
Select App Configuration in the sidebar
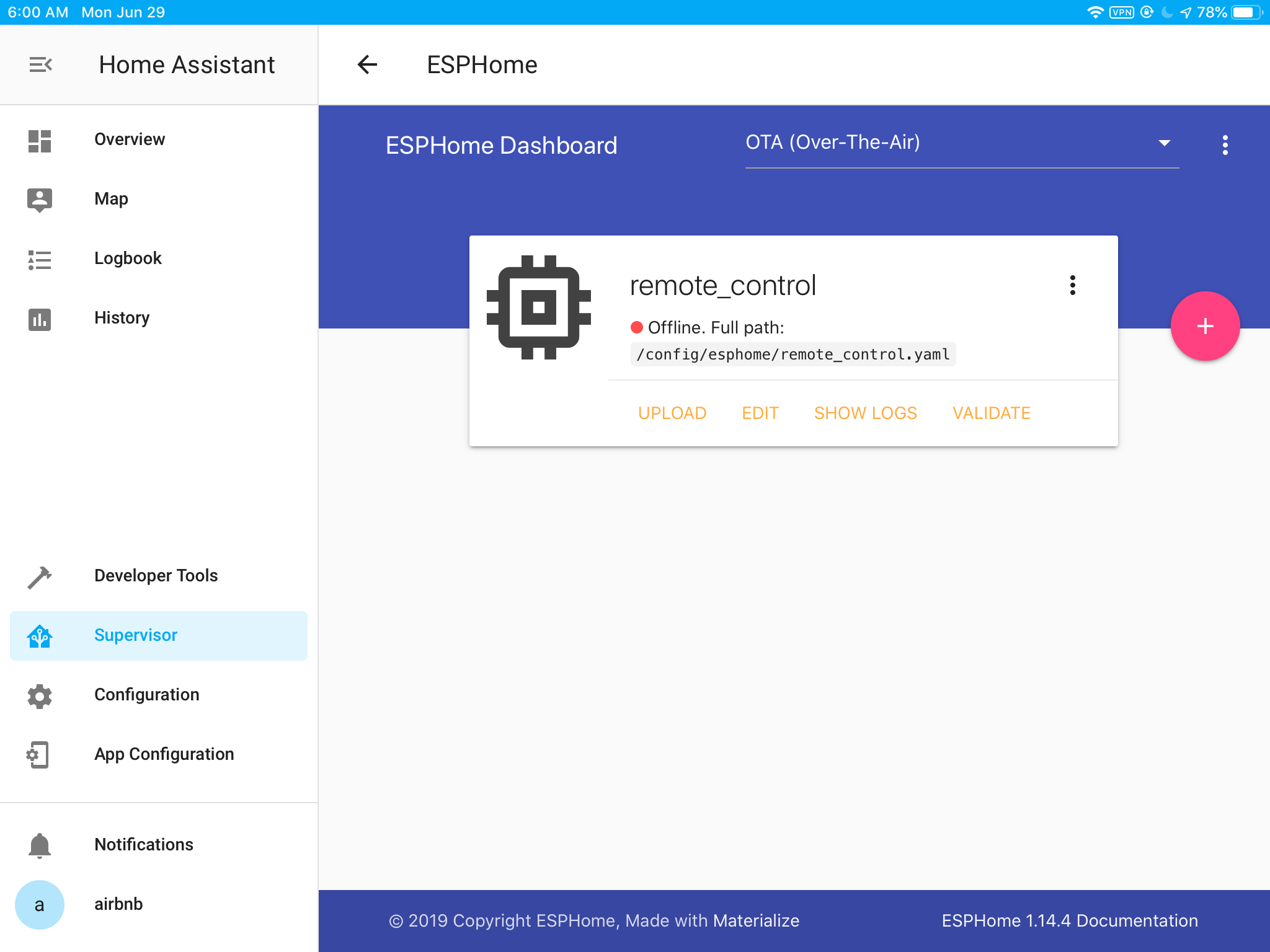pos(159,755)
